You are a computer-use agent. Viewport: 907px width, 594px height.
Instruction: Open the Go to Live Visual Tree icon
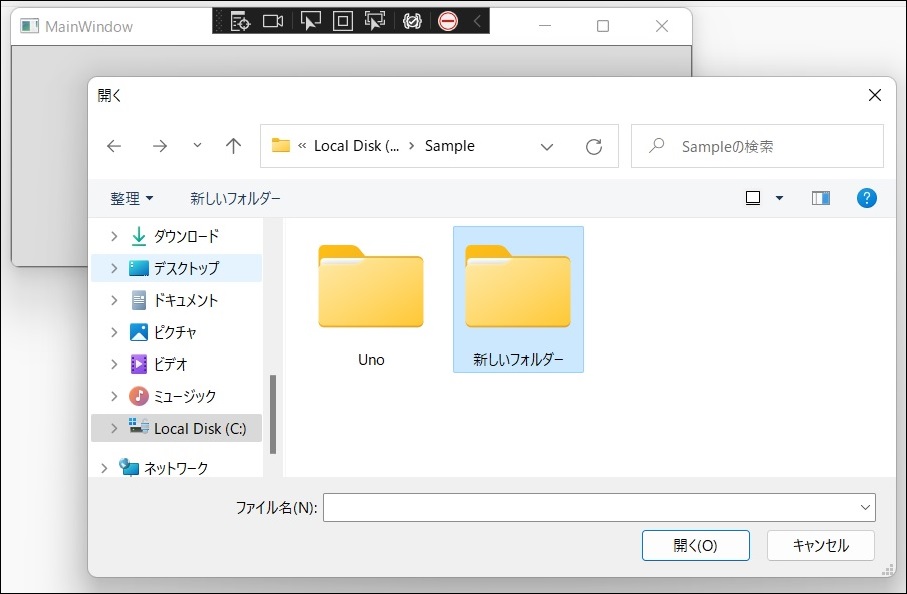[x=239, y=20]
